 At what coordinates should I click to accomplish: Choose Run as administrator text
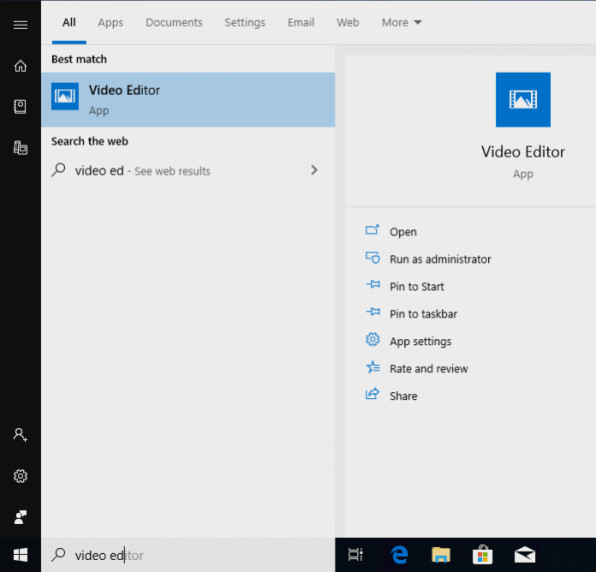tap(440, 259)
